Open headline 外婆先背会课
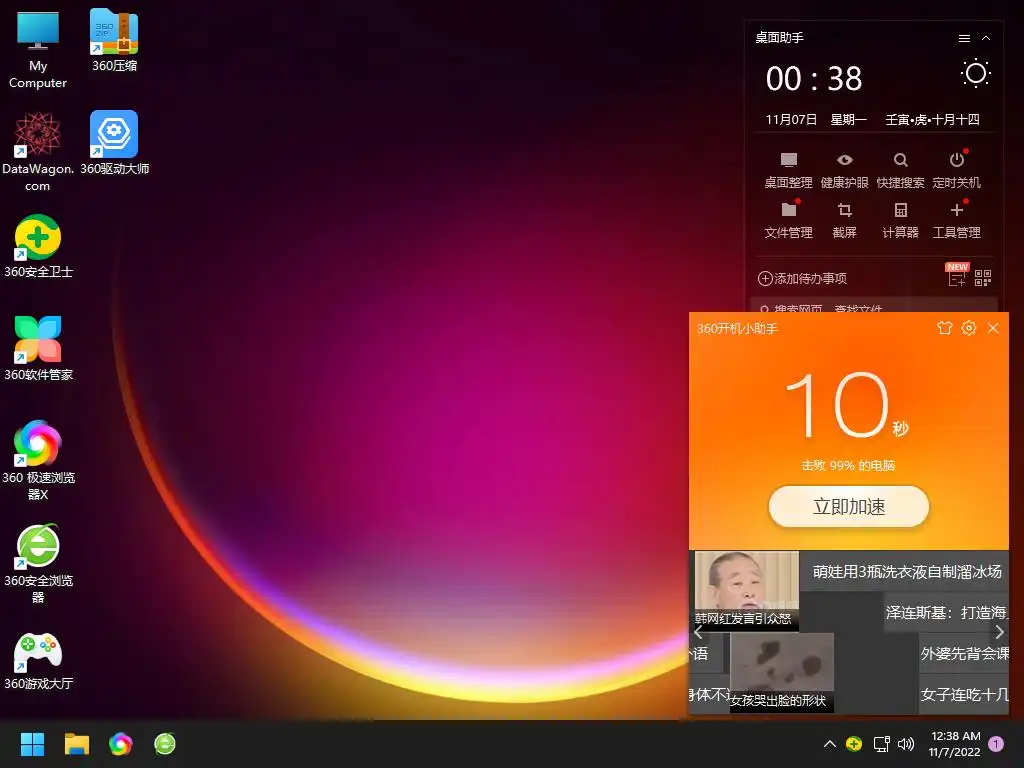 pyautogui.click(x=965, y=653)
